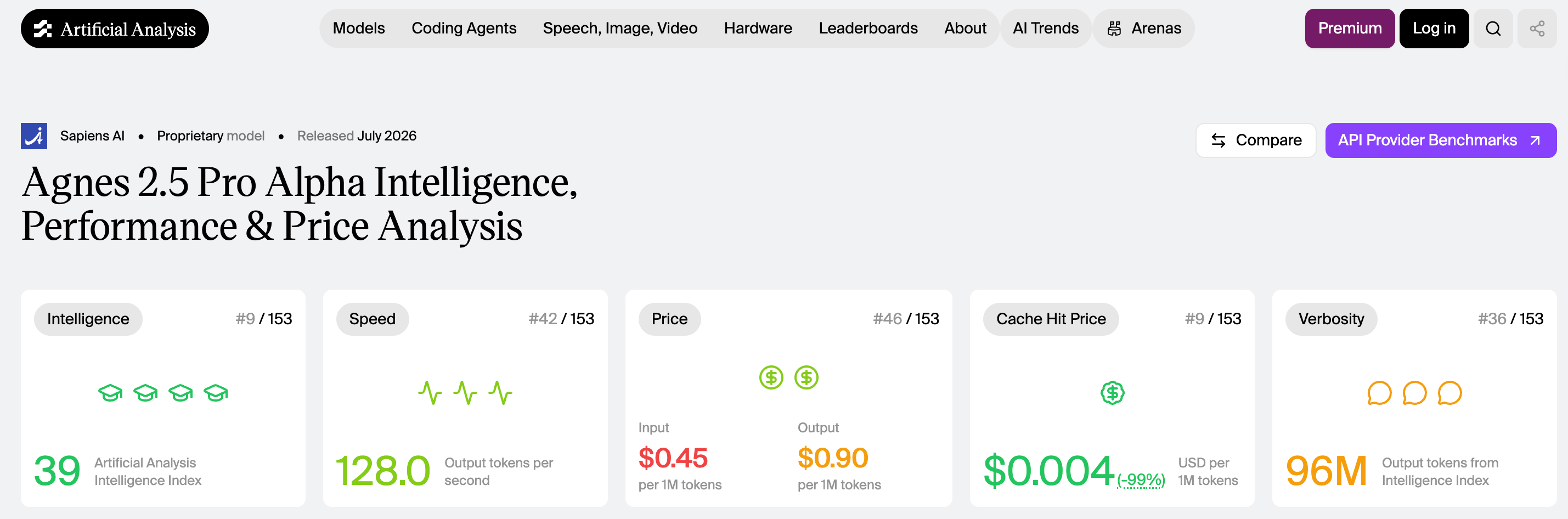Open the Coding Agents menu

coord(464,29)
